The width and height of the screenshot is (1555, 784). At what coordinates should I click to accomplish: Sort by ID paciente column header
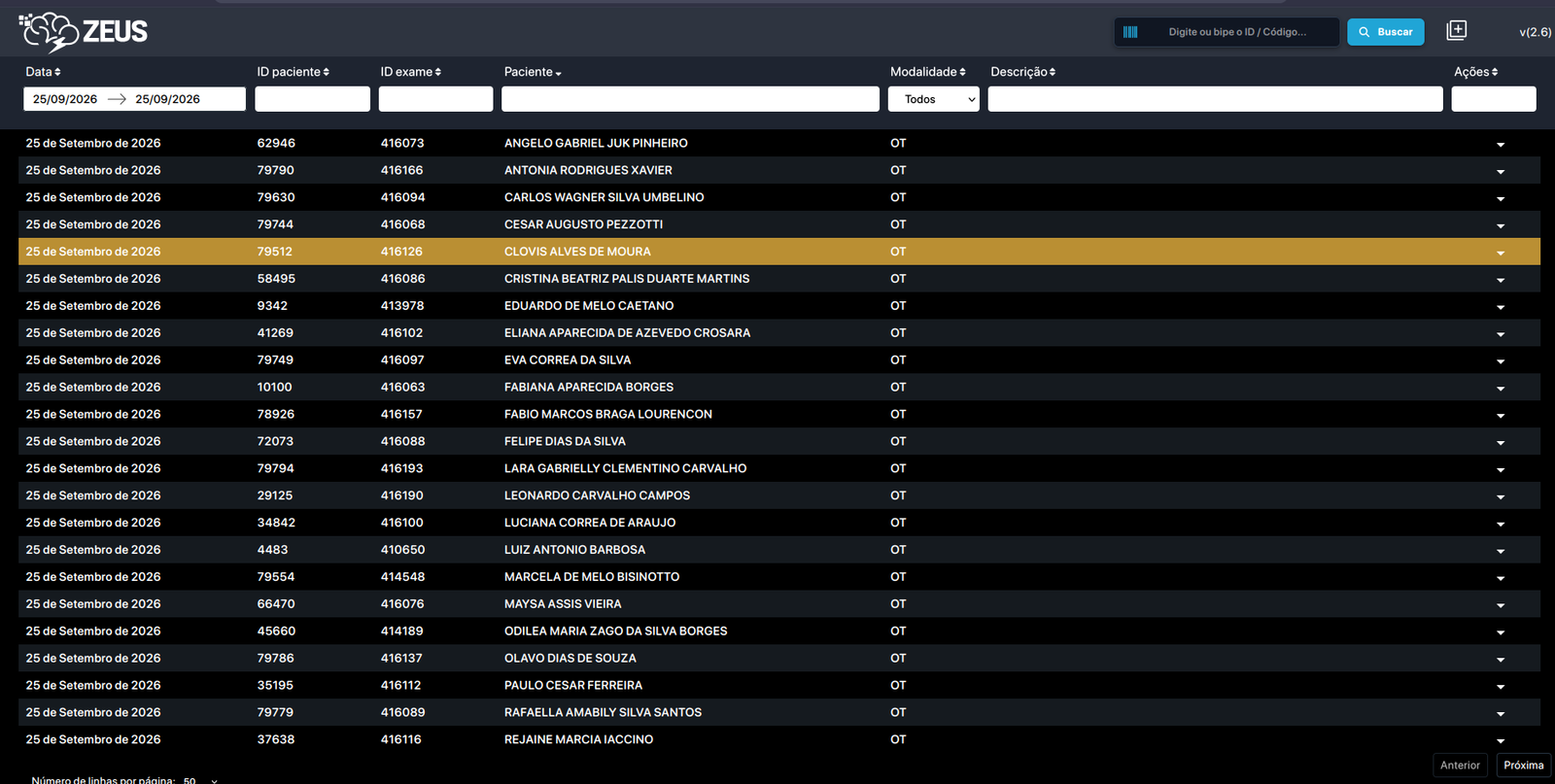pyautogui.click(x=293, y=72)
